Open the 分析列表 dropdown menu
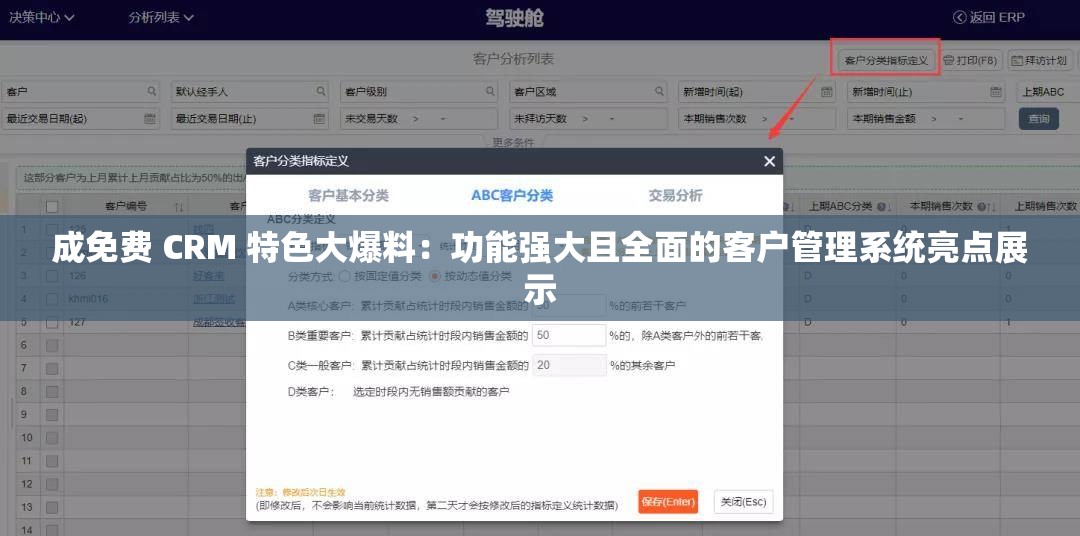 pos(161,17)
